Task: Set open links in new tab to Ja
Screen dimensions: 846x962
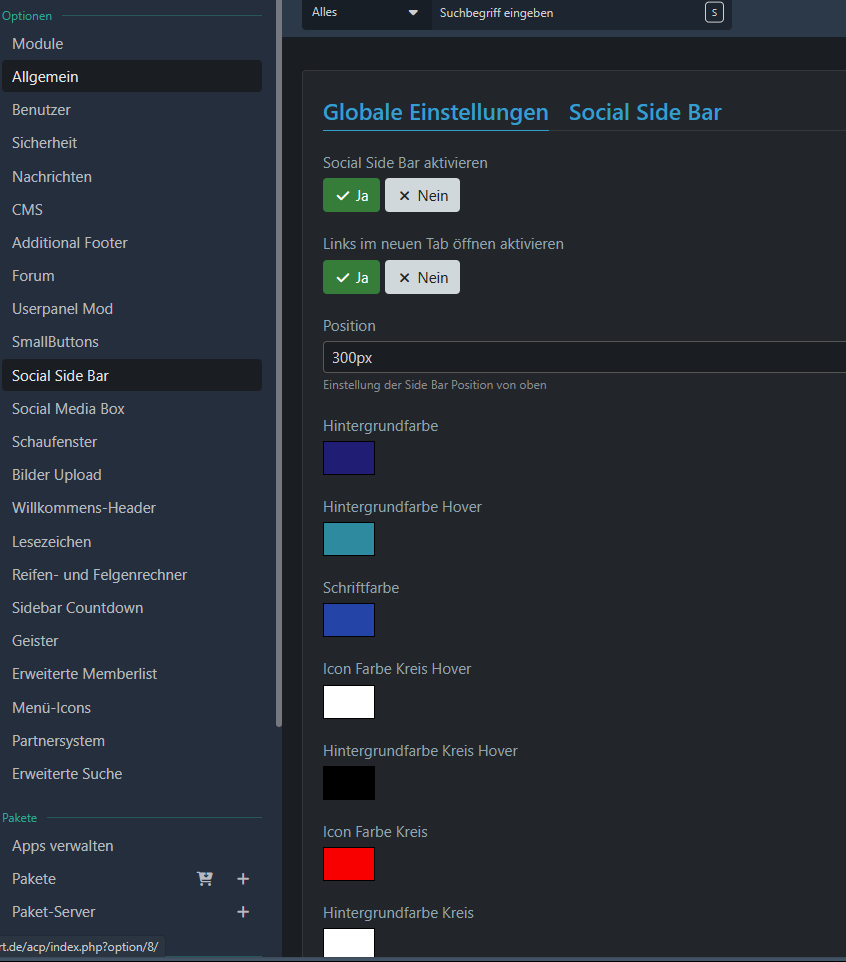Action: (351, 278)
